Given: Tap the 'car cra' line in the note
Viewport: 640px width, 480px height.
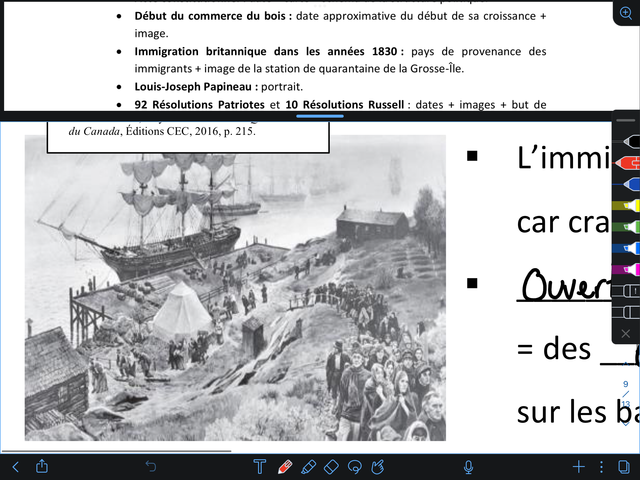Looking at the screenshot, I should 563,222.
